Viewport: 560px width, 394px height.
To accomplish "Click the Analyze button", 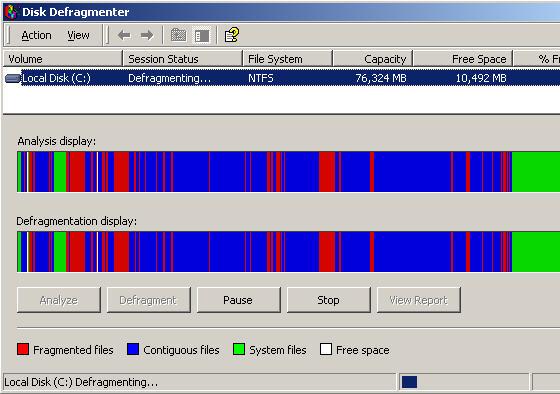I will [x=59, y=300].
